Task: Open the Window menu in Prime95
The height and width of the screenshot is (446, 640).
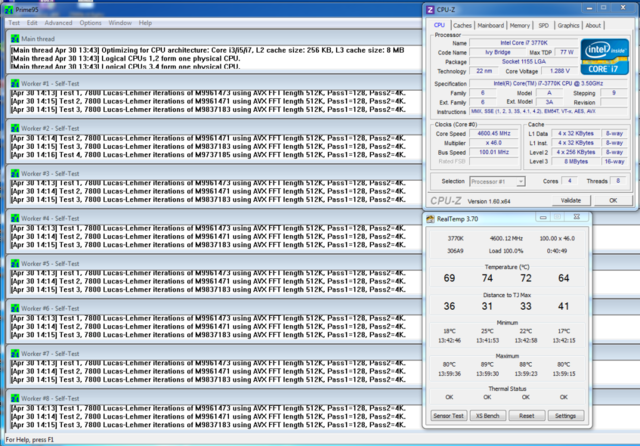Action: tap(120, 23)
